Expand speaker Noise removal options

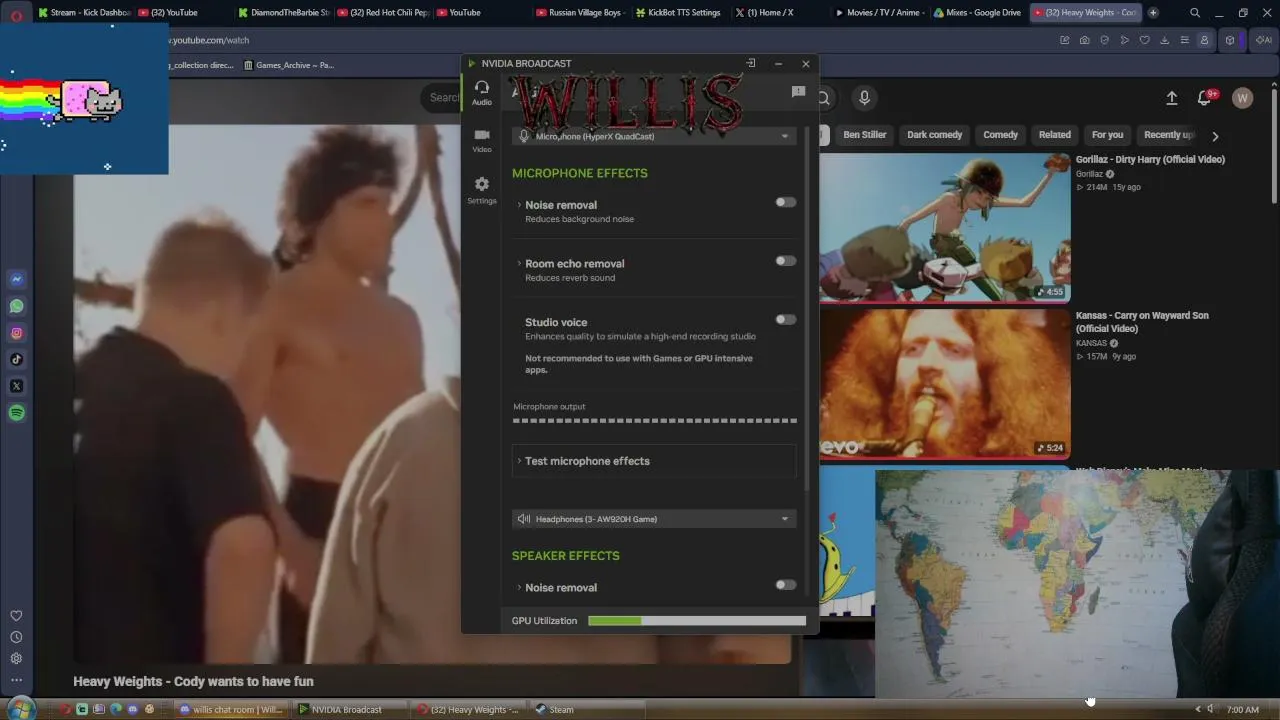pos(519,588)
